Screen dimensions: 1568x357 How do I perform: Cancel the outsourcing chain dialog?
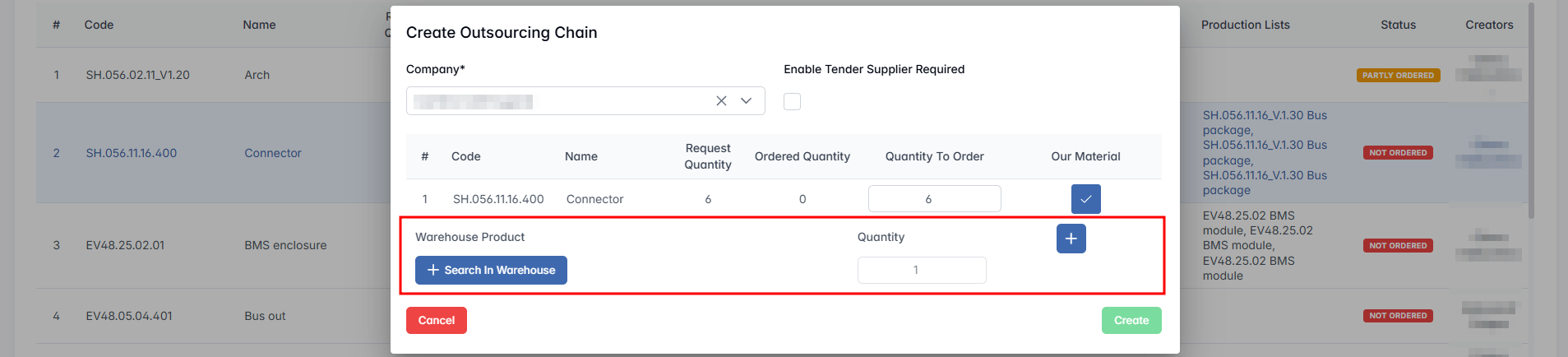tap(436, 320)
